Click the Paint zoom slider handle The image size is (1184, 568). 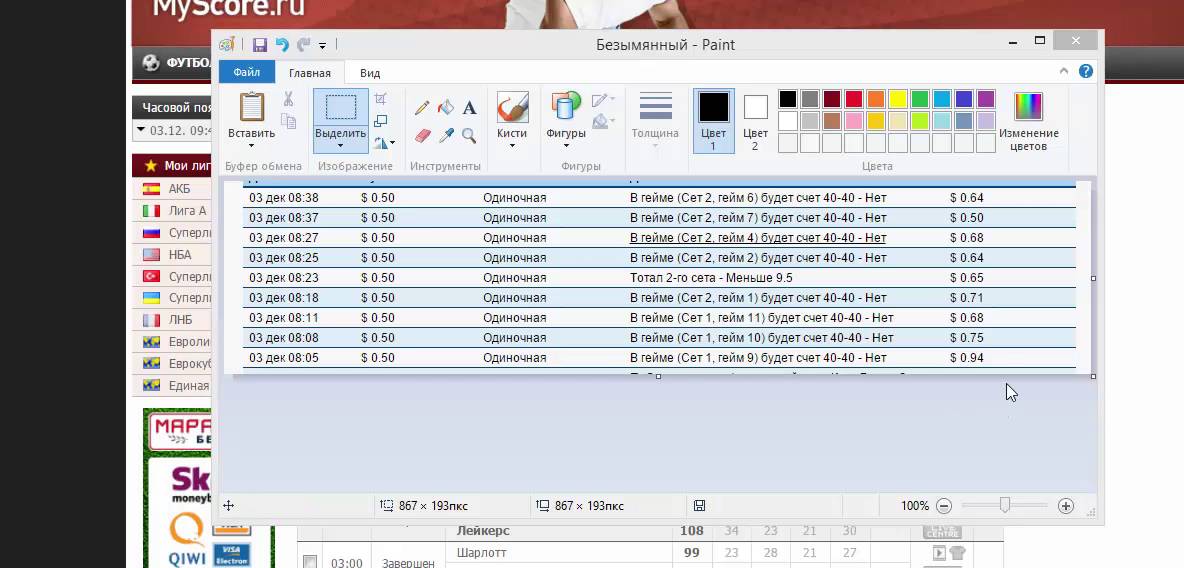1004,505
